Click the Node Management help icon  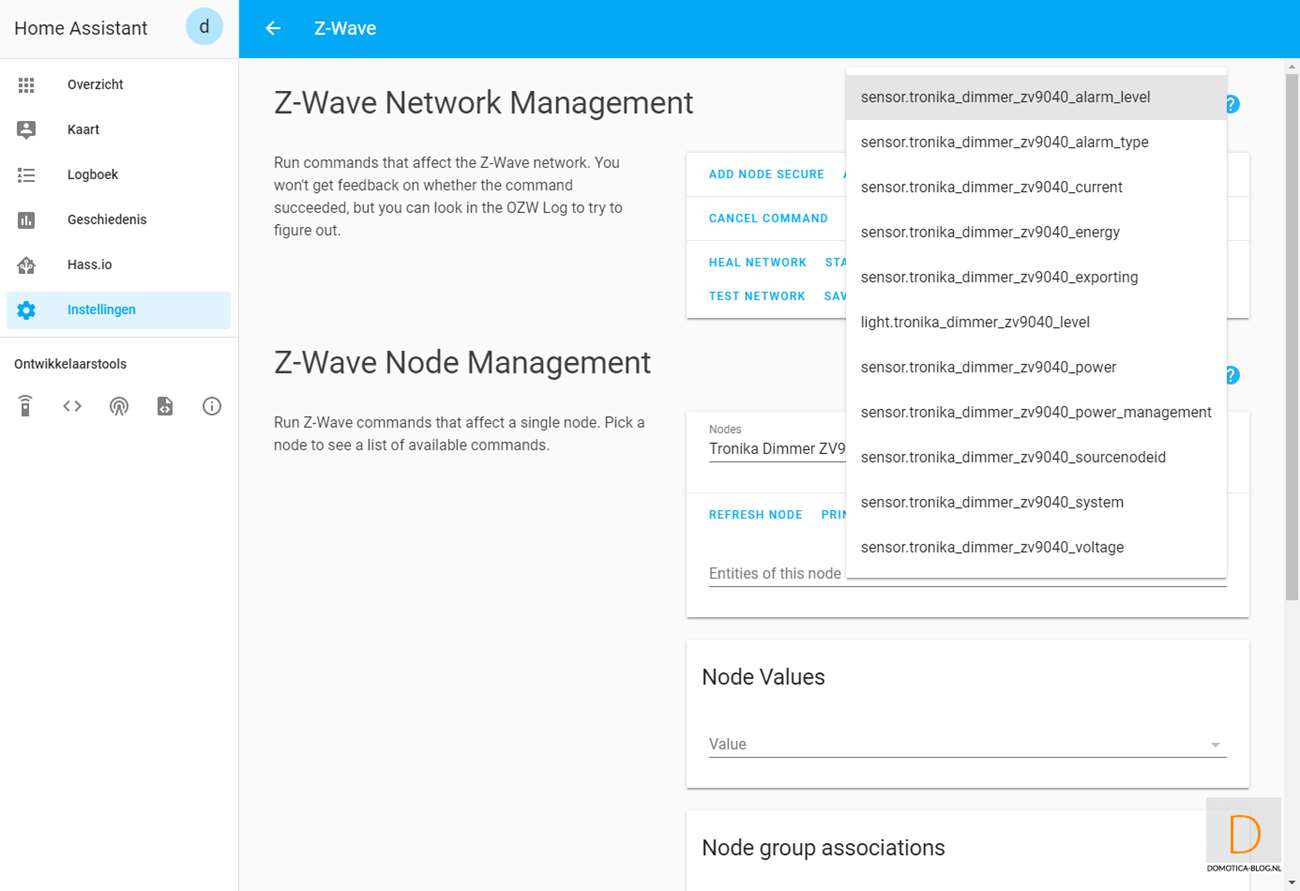pyautogui.click(x=1232, y=375)
